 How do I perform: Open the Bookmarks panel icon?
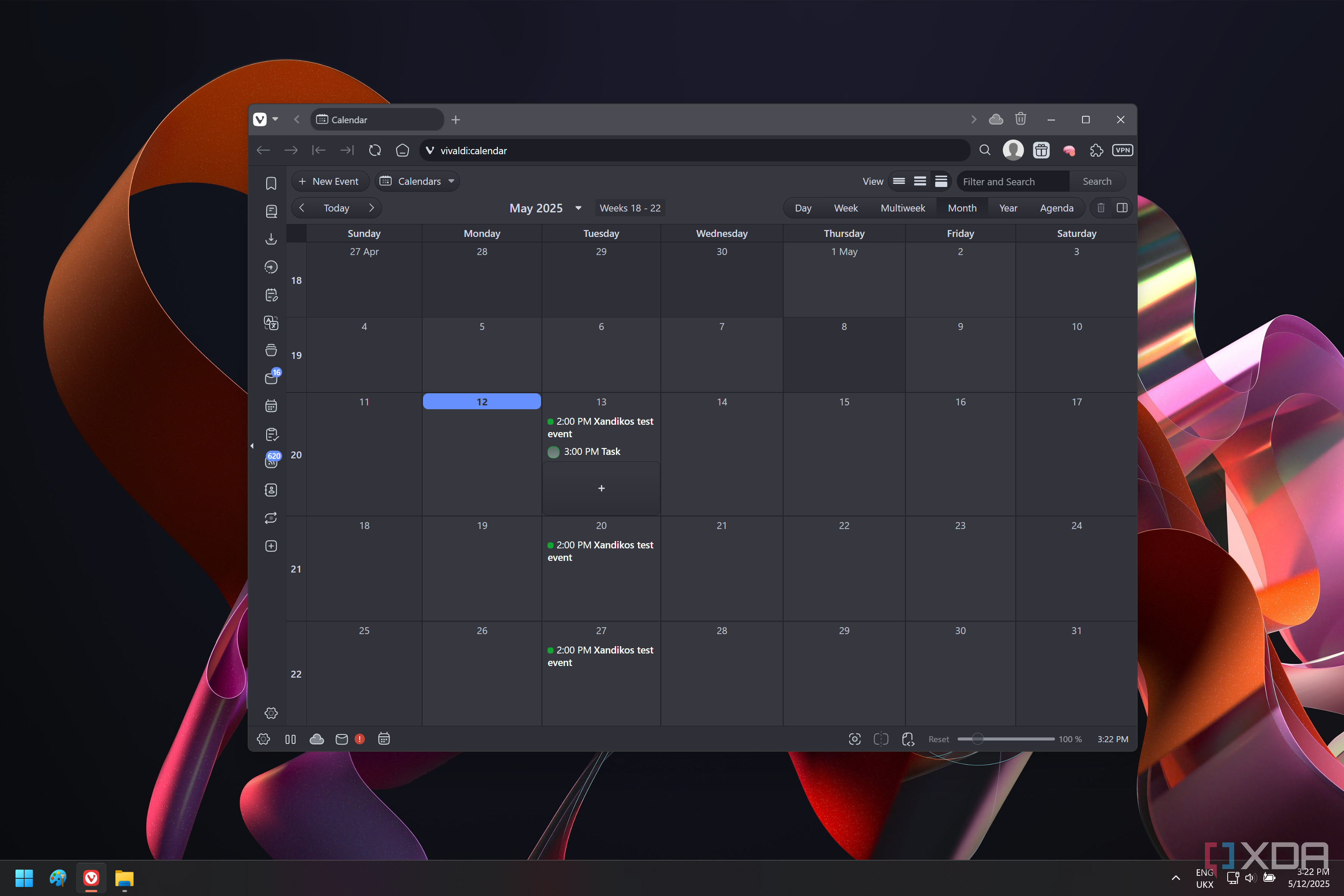(271, 184)
